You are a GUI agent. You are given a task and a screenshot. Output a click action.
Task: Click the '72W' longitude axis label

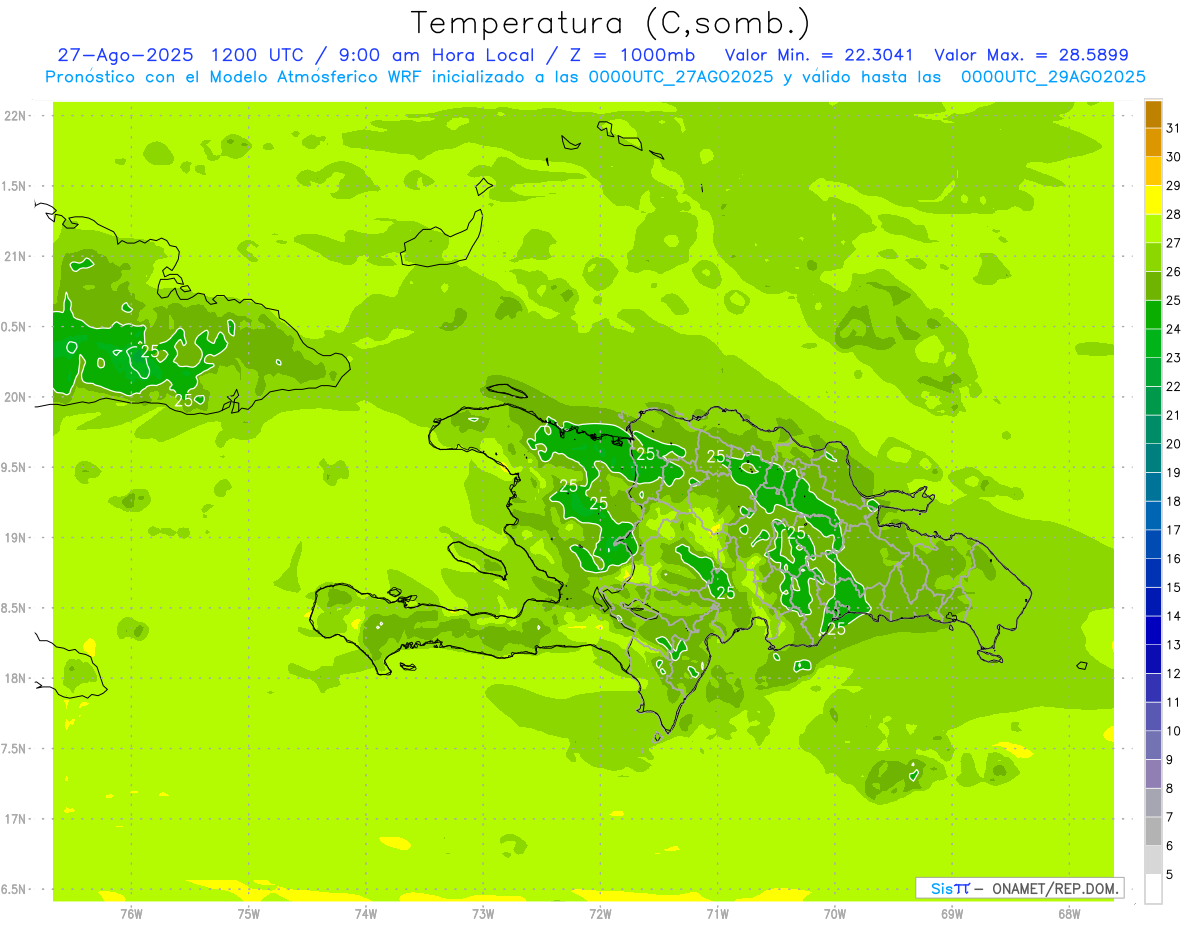click(x=600, y=914)
